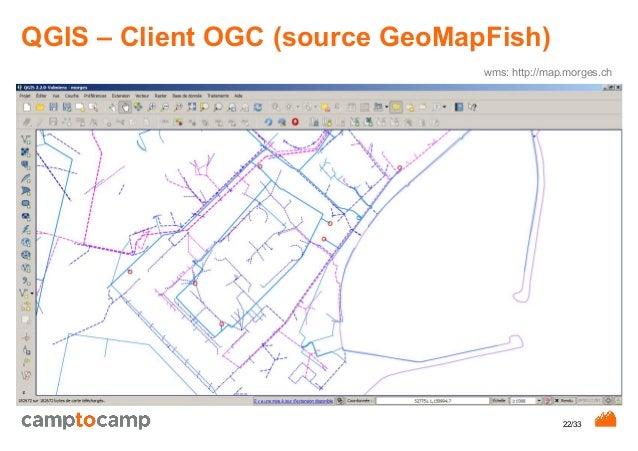Click Pan map to selection icon
Image resolution: width=638 pixels, height=451 pixels.
(x=138, y=107)
